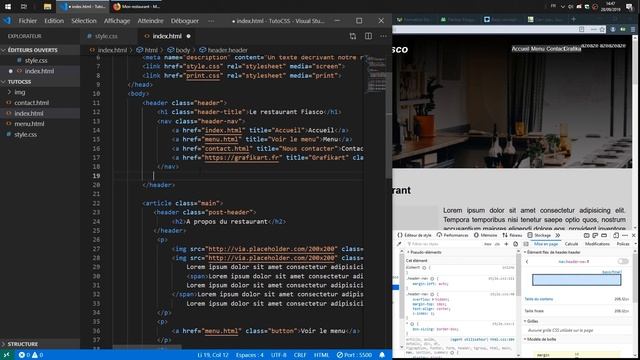Select index.html under open editors

(39, 71)
